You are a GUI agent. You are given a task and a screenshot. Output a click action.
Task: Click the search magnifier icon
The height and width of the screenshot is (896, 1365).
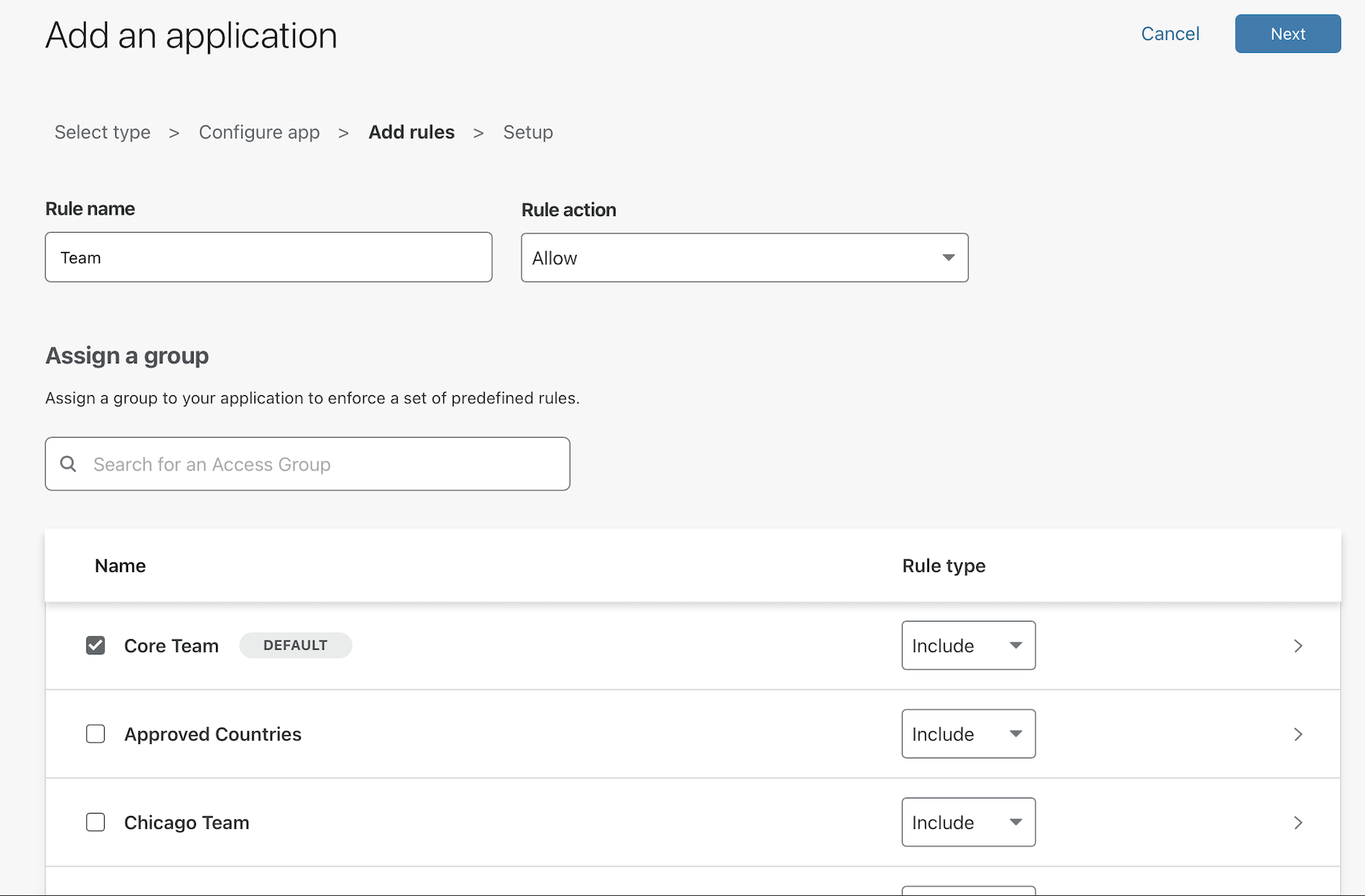point(69,464)
